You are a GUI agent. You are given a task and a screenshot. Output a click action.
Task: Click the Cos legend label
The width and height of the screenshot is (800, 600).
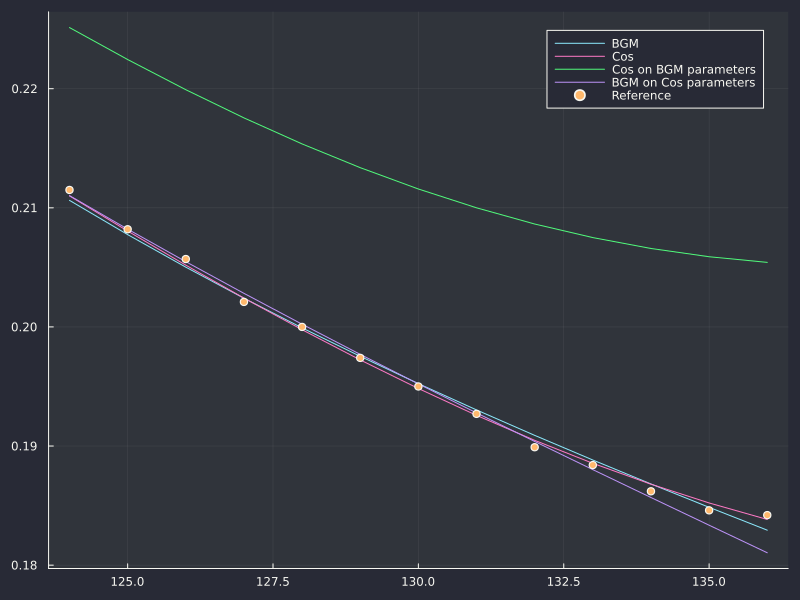(x=622, y=57)
